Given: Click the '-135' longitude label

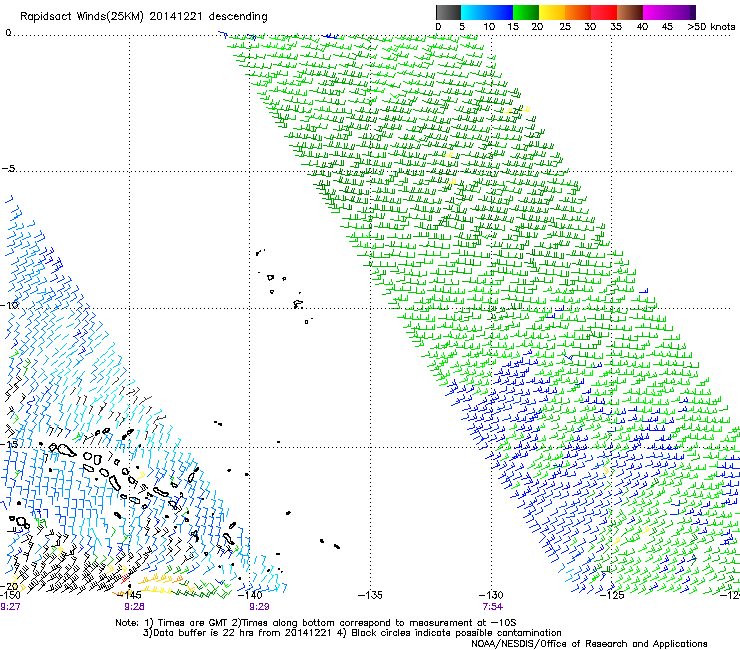Looking at the screenshot, I should tap(370, 595).
